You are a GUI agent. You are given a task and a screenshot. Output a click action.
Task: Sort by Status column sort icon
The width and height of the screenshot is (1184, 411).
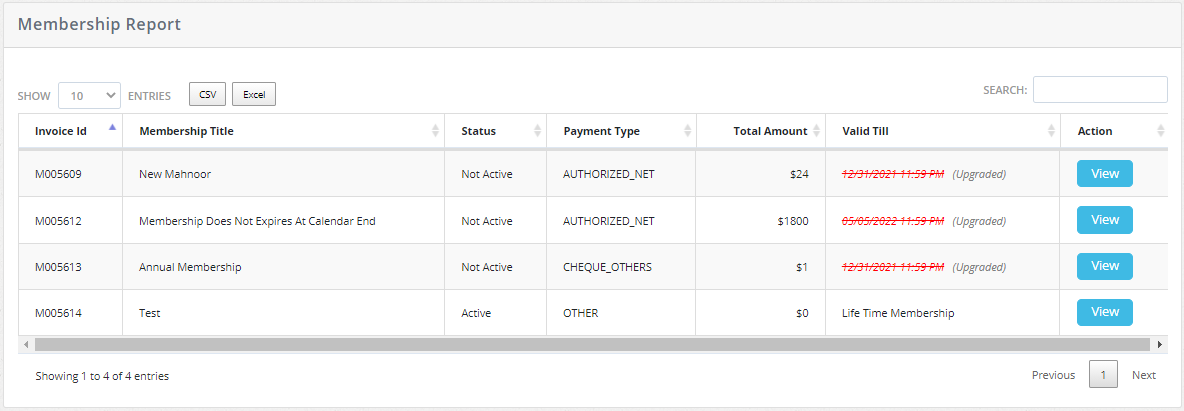538,131
